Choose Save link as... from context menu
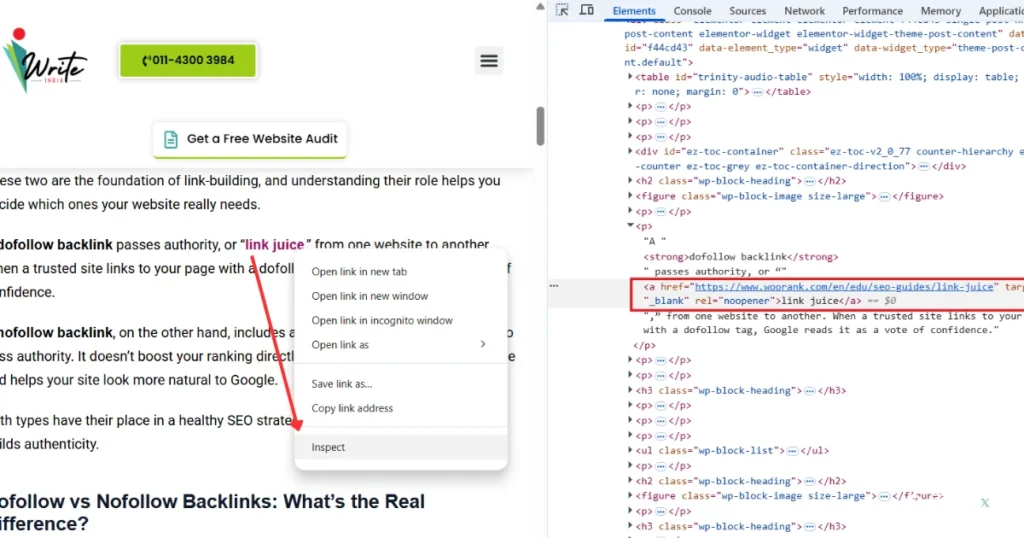This screenshot has height=538, width=1024. point(400,384)
